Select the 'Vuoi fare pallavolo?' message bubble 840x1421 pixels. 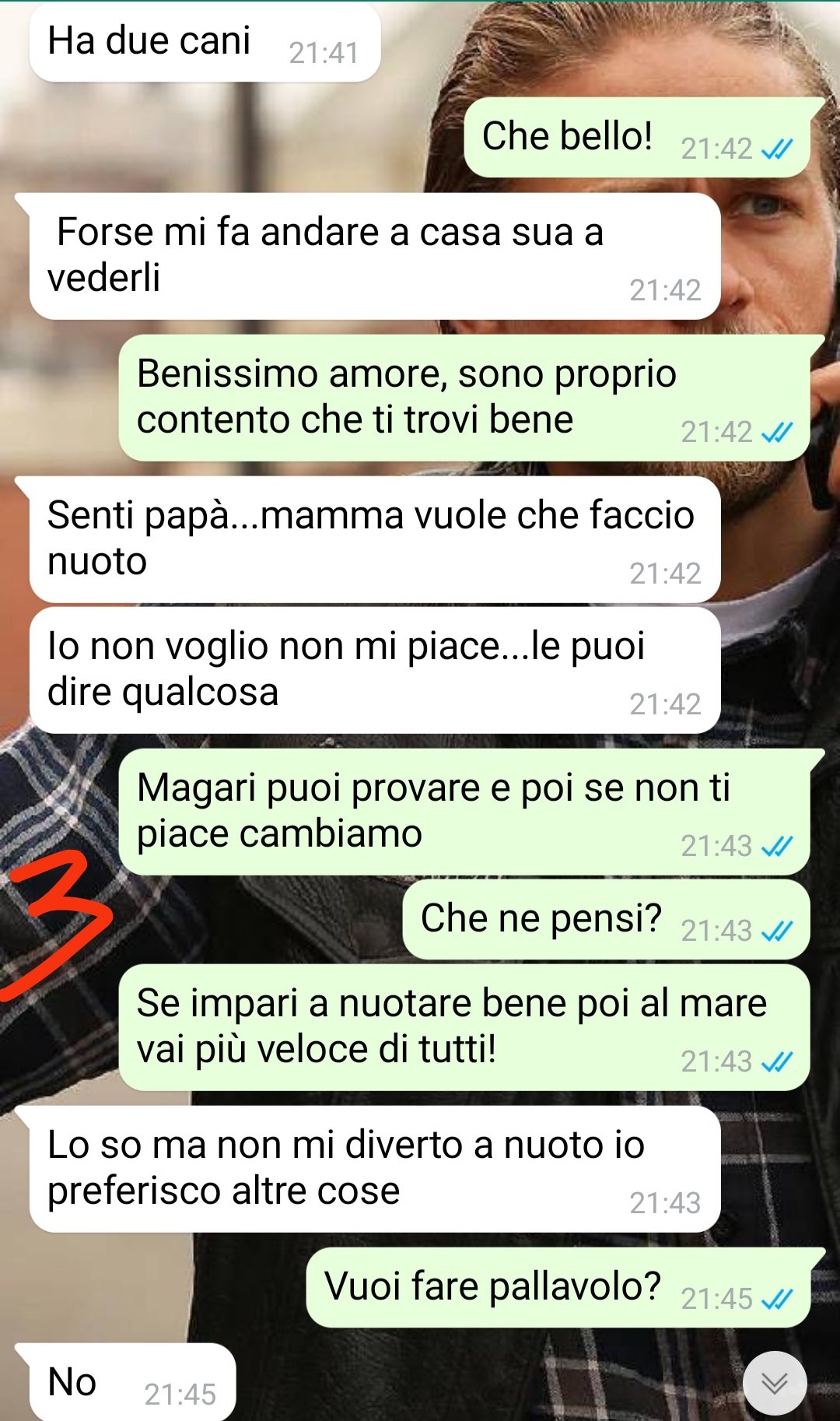tap(558, 1288)
